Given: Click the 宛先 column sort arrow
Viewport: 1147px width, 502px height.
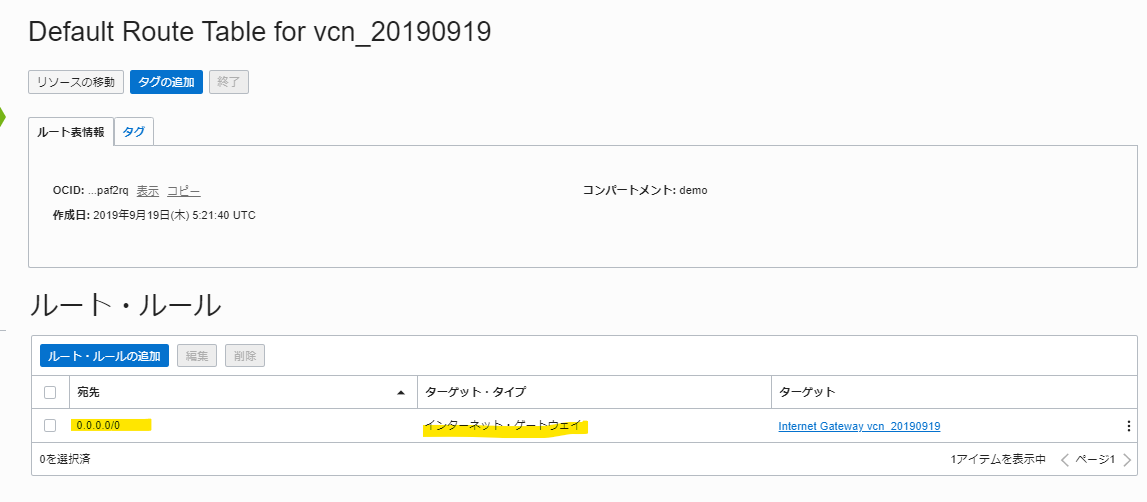Looking at the screenshot, I should click(402, 392).
